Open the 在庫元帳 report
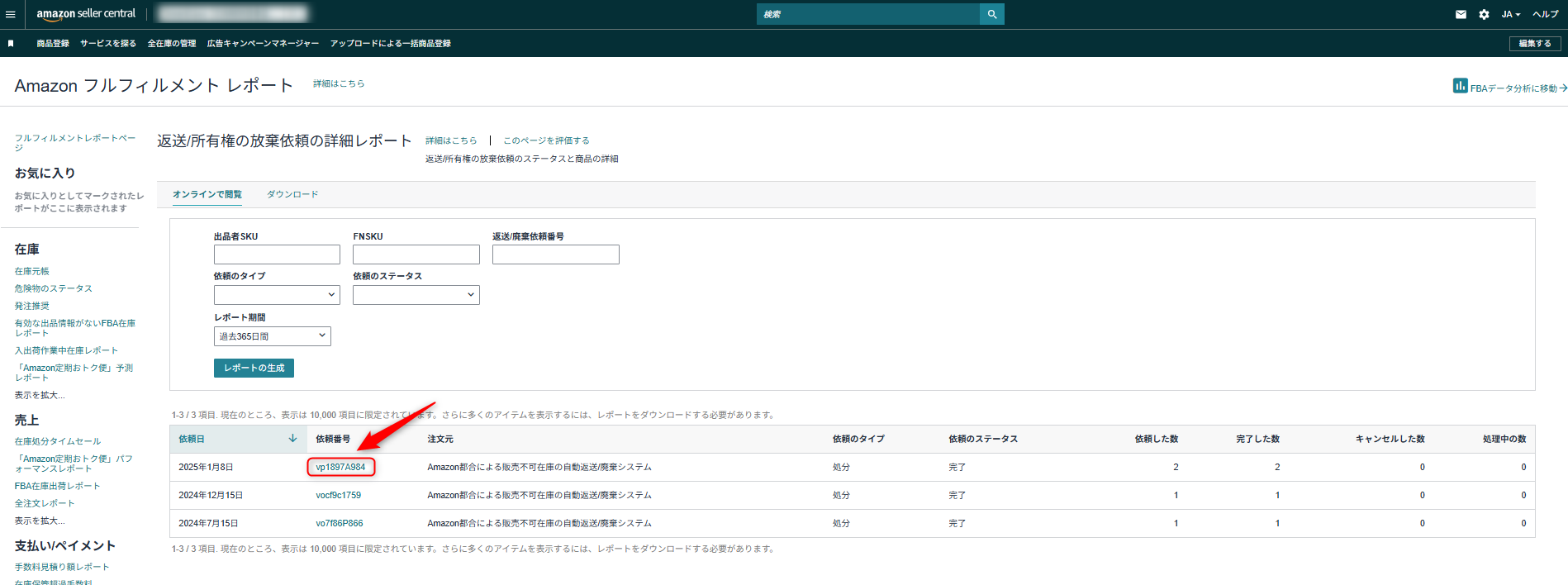The height and width of the screenshot is (585, 1568). point(31,271)
